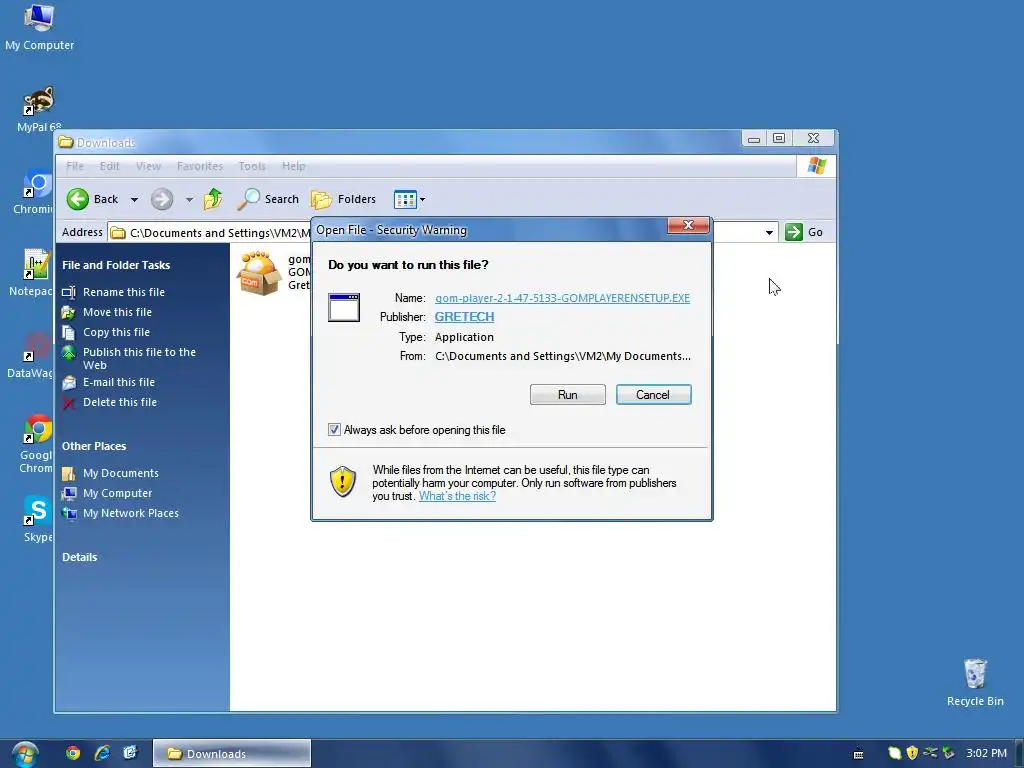Cancel the Security Warning dialog
The height and width of the screenshot is (768, 1024).
click(653, 394)
